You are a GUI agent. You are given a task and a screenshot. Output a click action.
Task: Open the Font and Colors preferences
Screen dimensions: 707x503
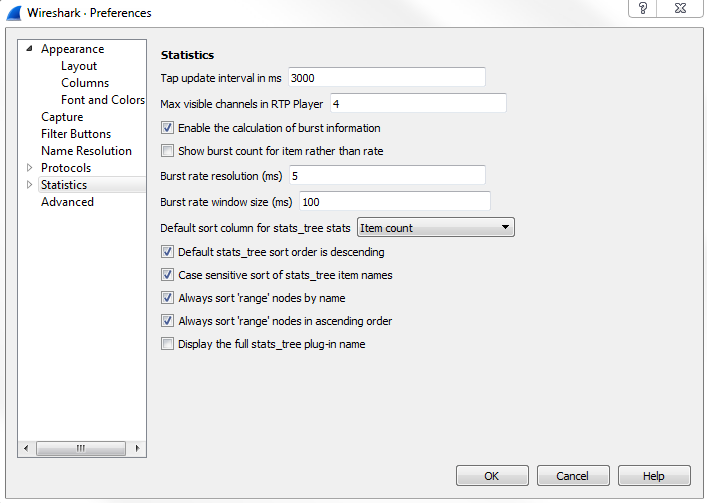[102, 100]
